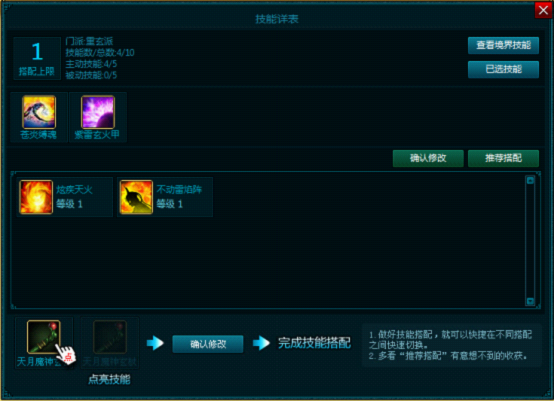Viewport: 554px width, 402px height.
Task: Click the green 确认修改 button
Action: pos(428,158)
